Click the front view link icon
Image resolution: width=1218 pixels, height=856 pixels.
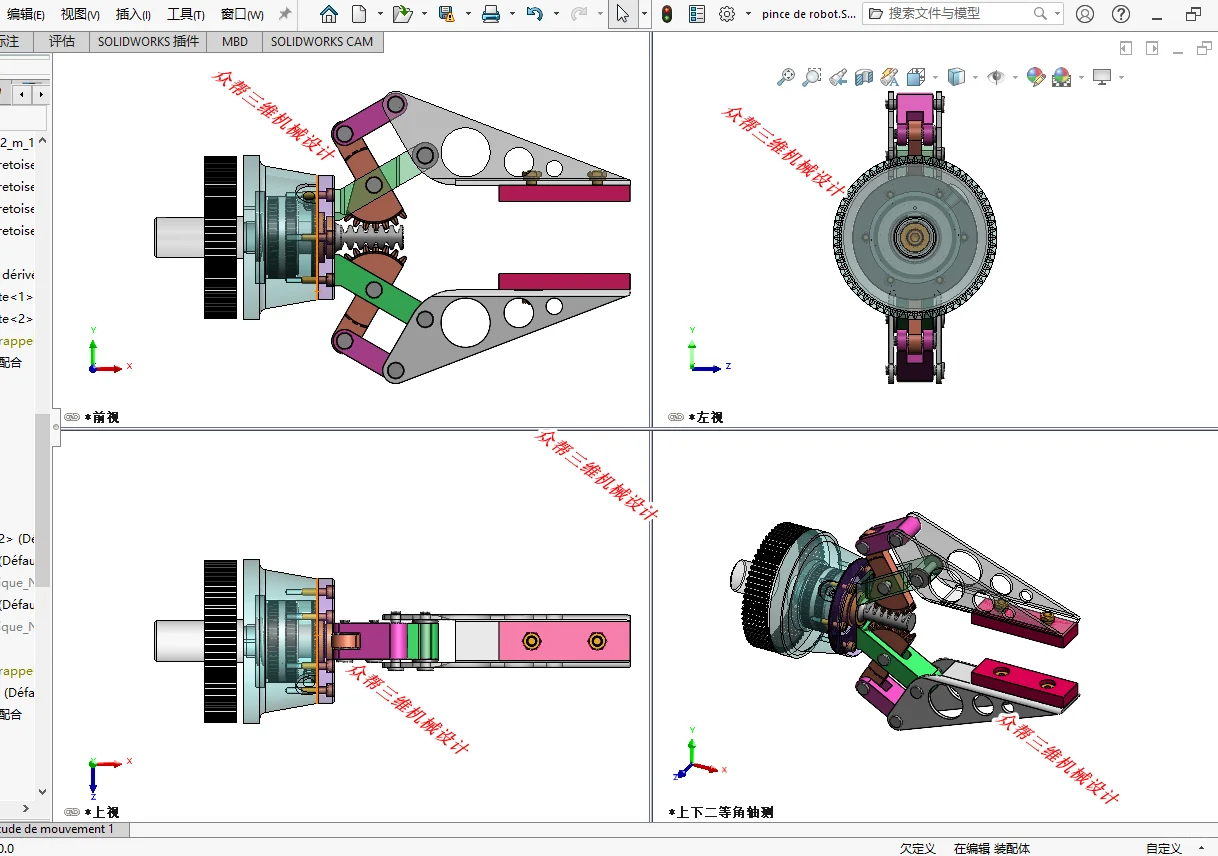pyautogui.click(x=71, y=417)
